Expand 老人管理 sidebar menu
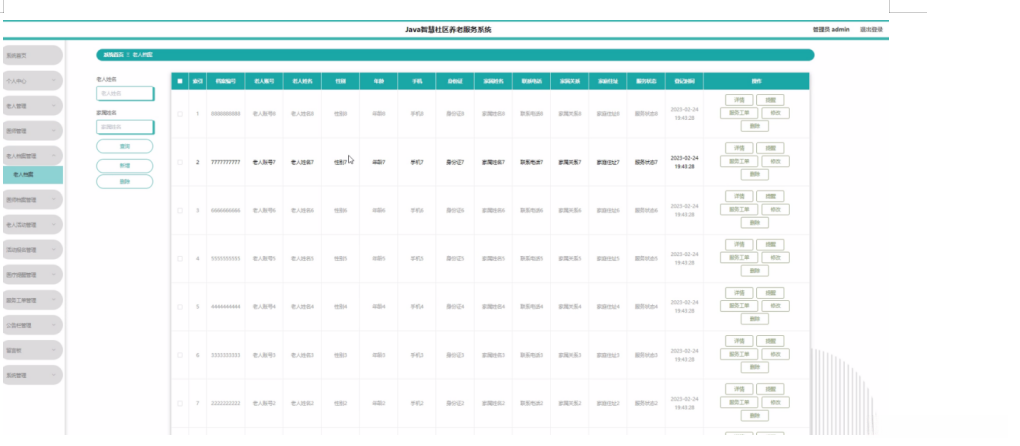The height and width of the screenshot is (446, 1020). click(x=33, y=105)
